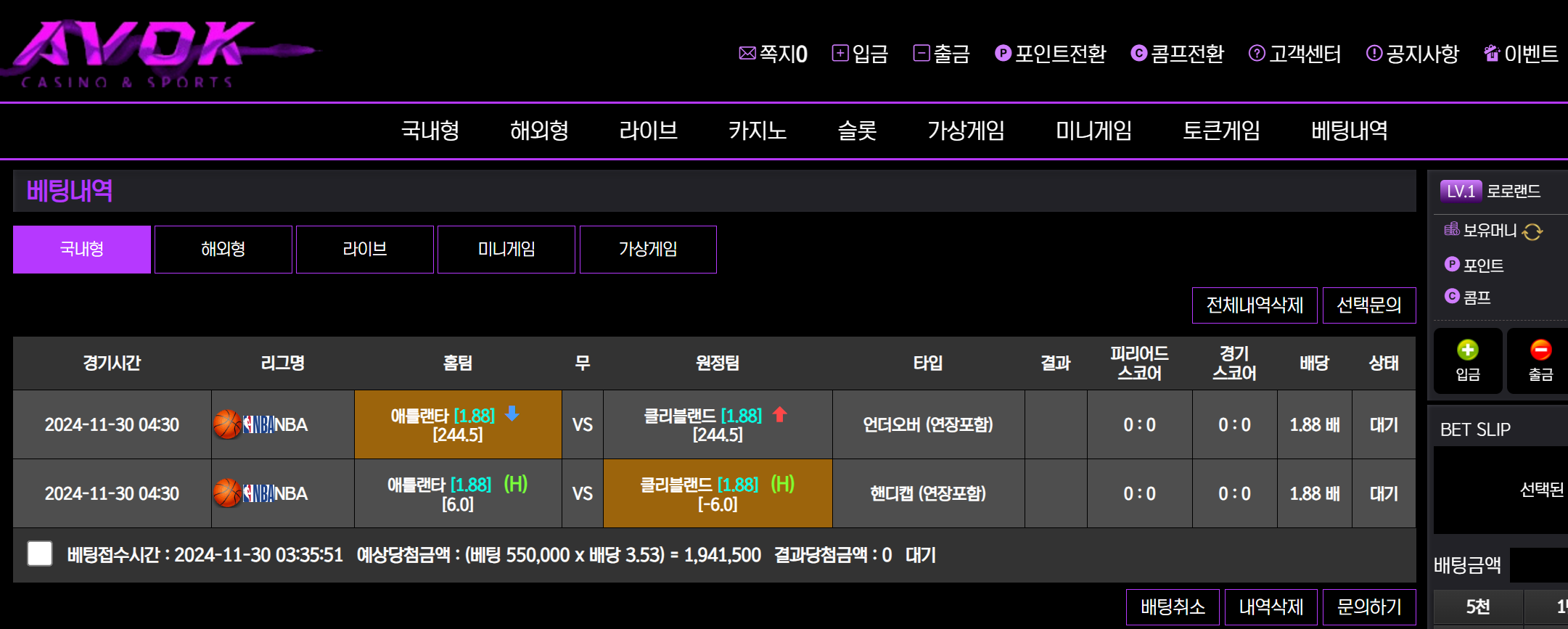Image resolution: width=1568 pixels, height=629 pixels.
Task: Open the 카지노 main menu
Action: [757, 131]
